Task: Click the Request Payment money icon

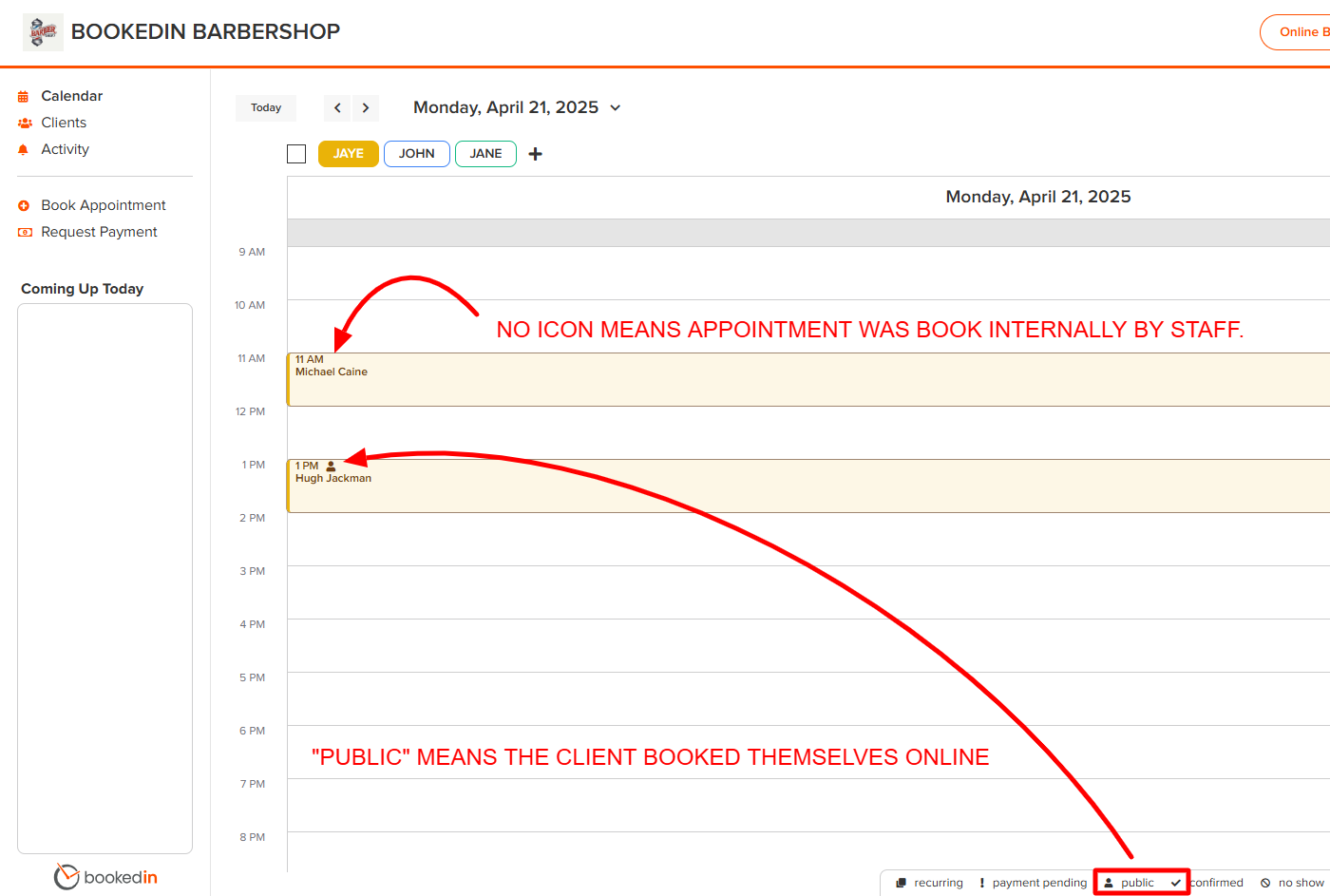Action: (25, 233)
